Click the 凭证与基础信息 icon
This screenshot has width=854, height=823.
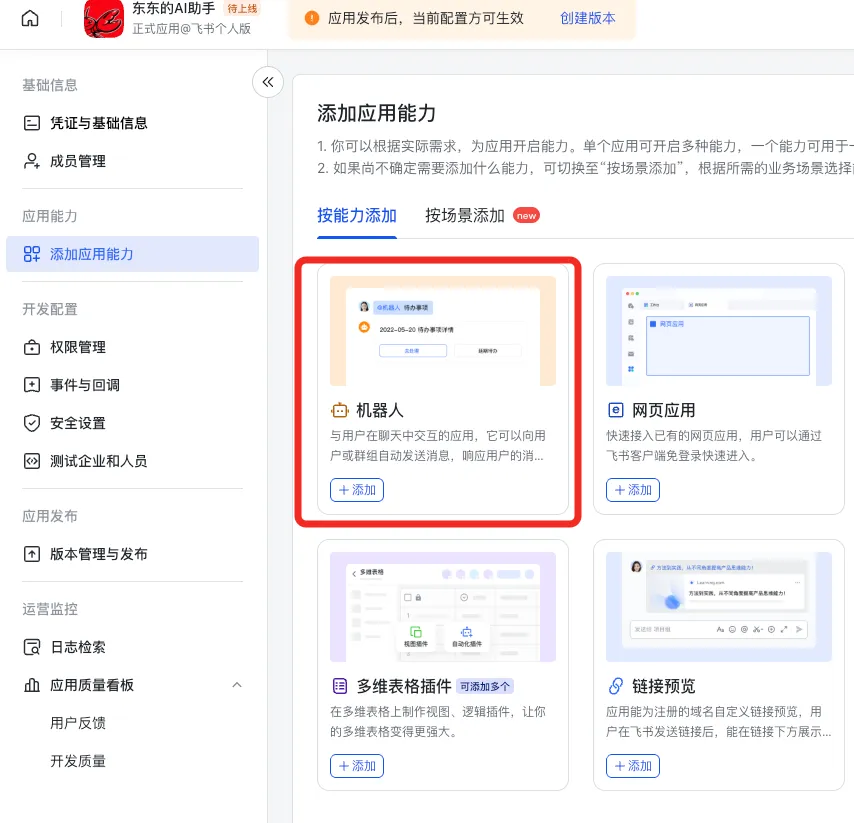(x=32, y=123)
